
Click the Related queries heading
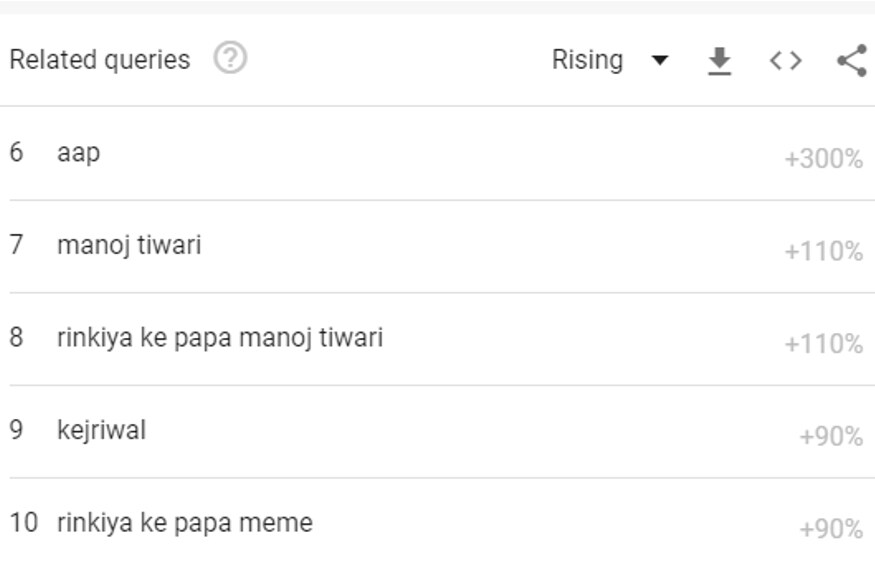pyautogui.click(x=100, y=60)
